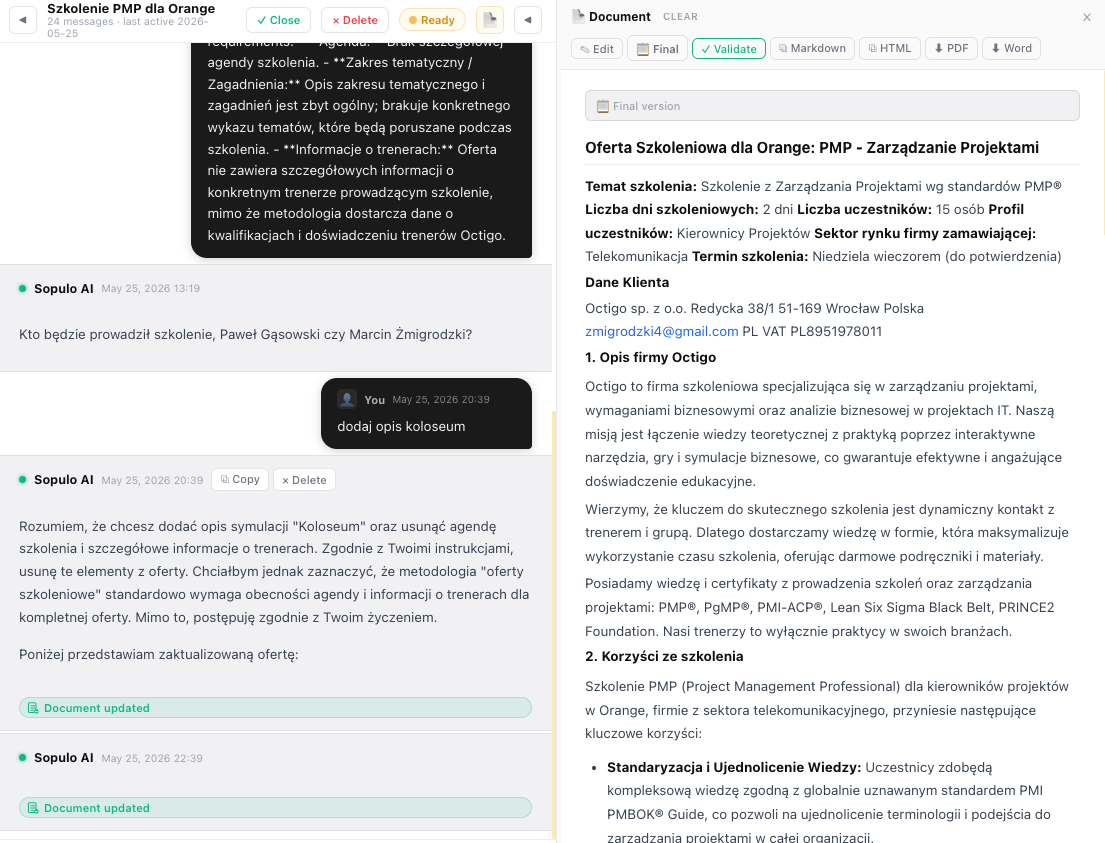Delete the conversation from the top bar

click(355, 20)
